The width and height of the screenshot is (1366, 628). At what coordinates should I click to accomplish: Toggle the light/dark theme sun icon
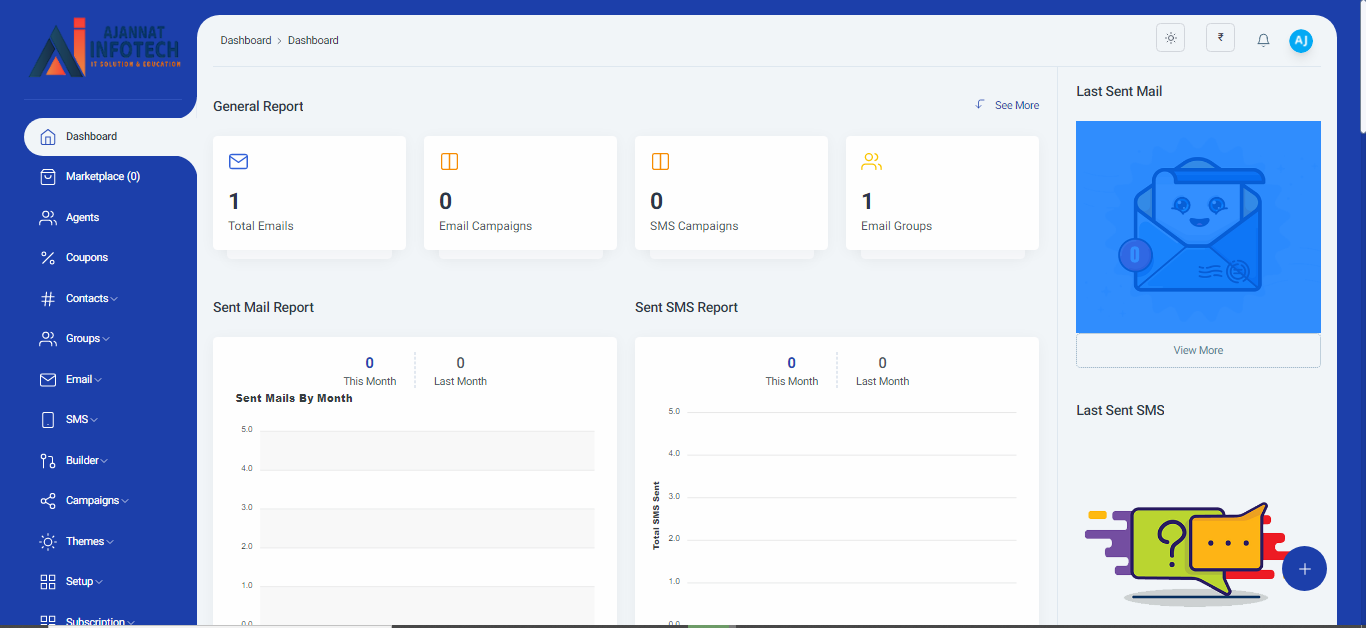point(1170,38)
